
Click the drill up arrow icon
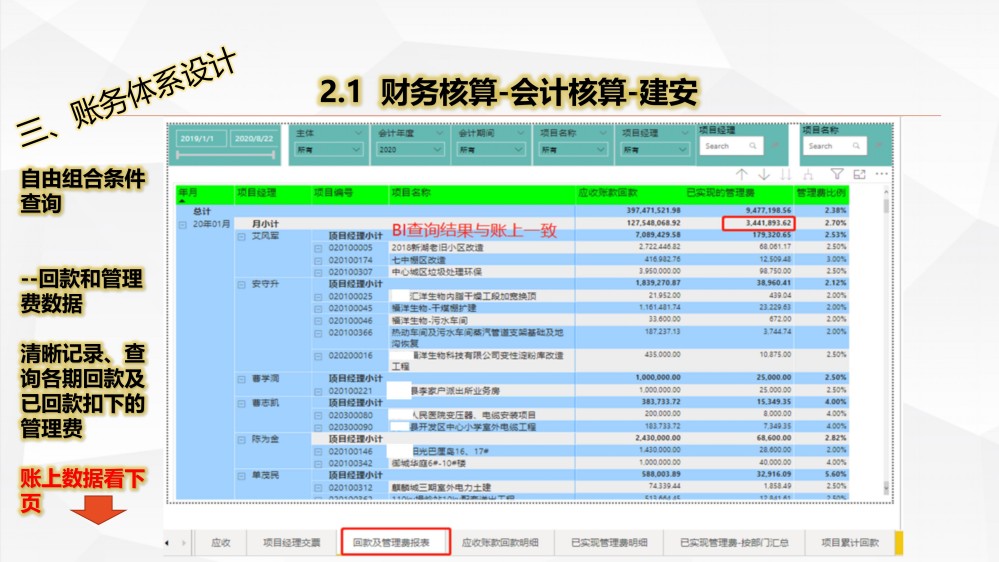(742, 174)
